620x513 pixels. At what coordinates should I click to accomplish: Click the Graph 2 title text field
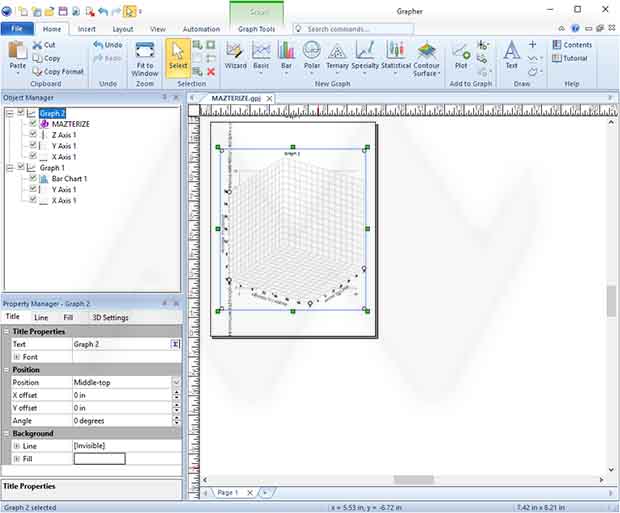pyautogui.click(x=121, y=344)
